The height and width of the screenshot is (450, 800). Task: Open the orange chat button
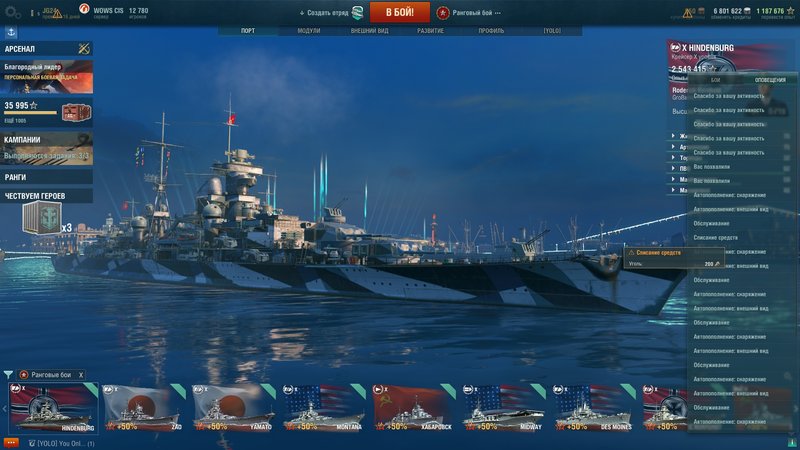coord(11,443)
